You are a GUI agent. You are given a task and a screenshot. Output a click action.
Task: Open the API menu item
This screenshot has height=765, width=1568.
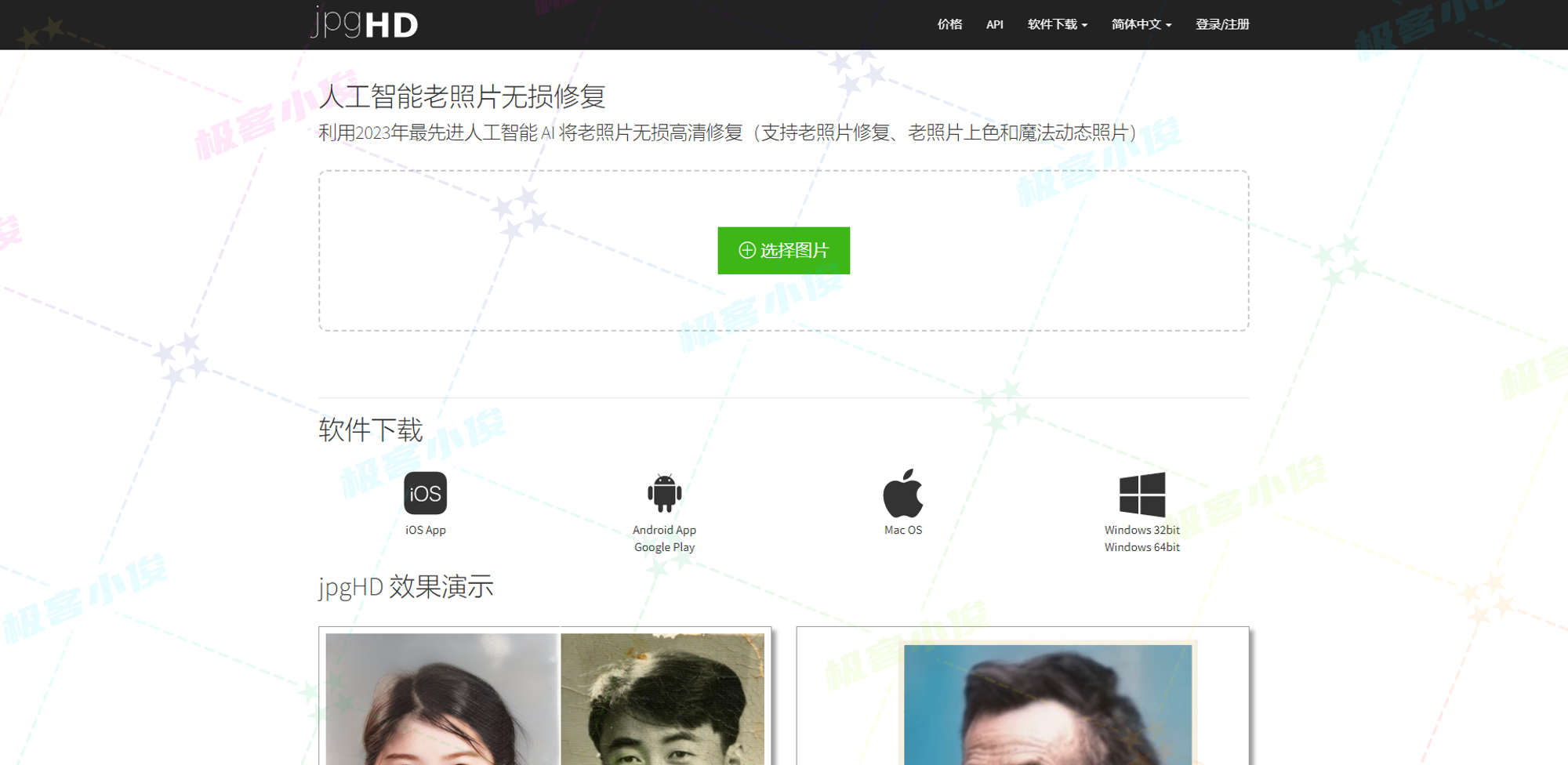[995, 24]
